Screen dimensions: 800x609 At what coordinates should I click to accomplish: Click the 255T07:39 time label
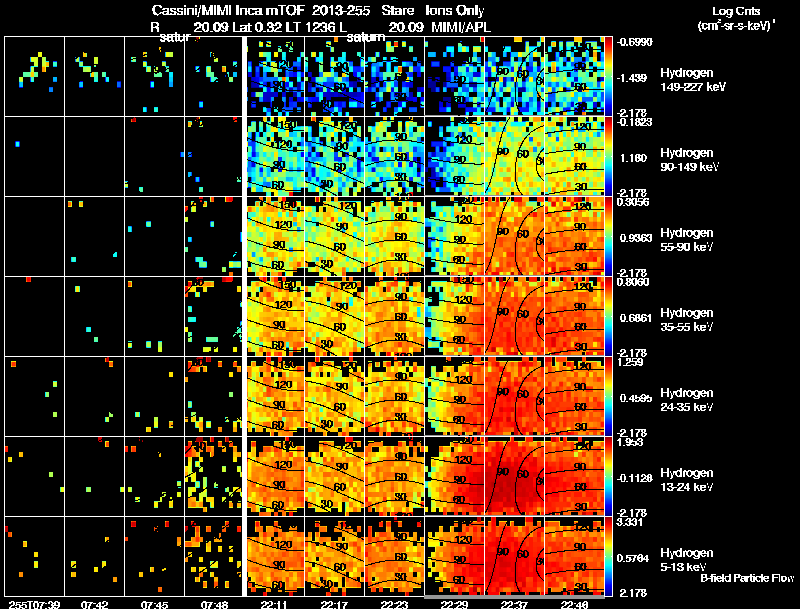tap(34, 604)
